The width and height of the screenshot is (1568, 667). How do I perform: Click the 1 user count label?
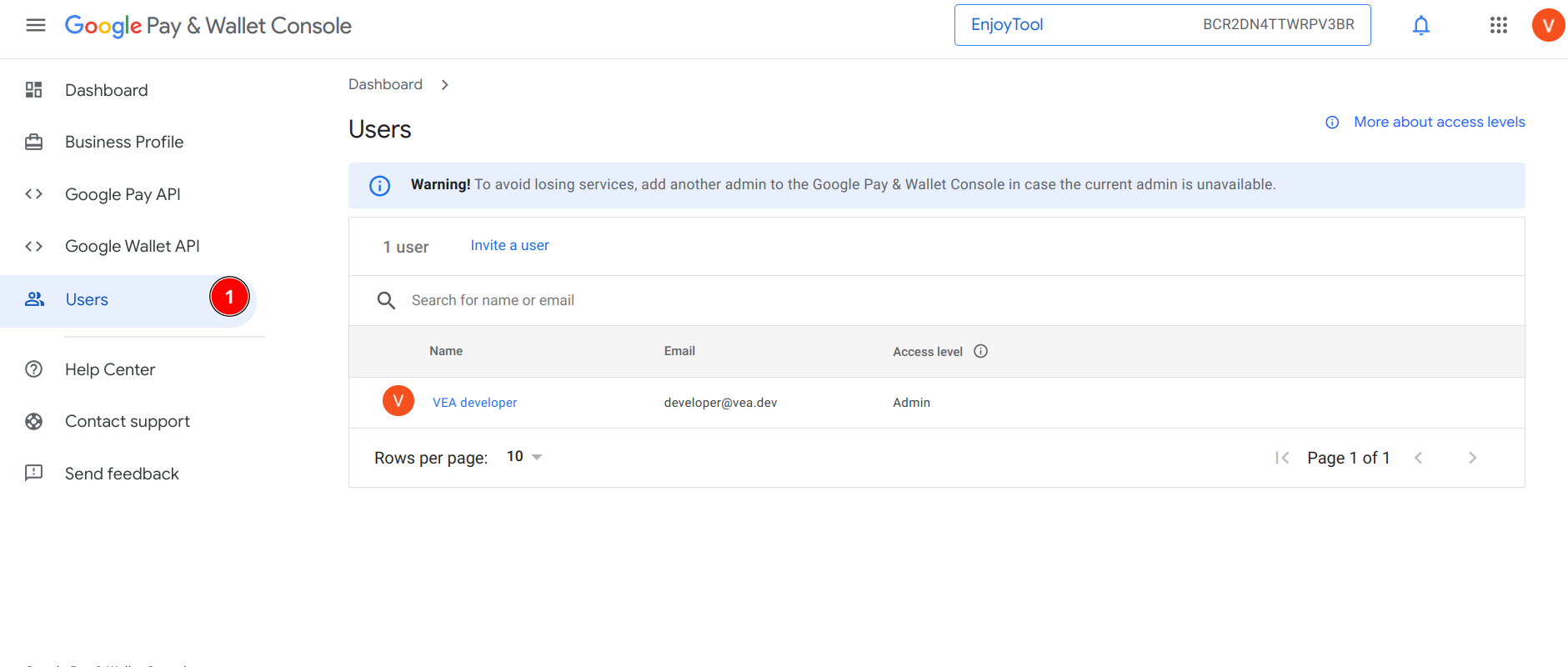[x=406, y=247]
